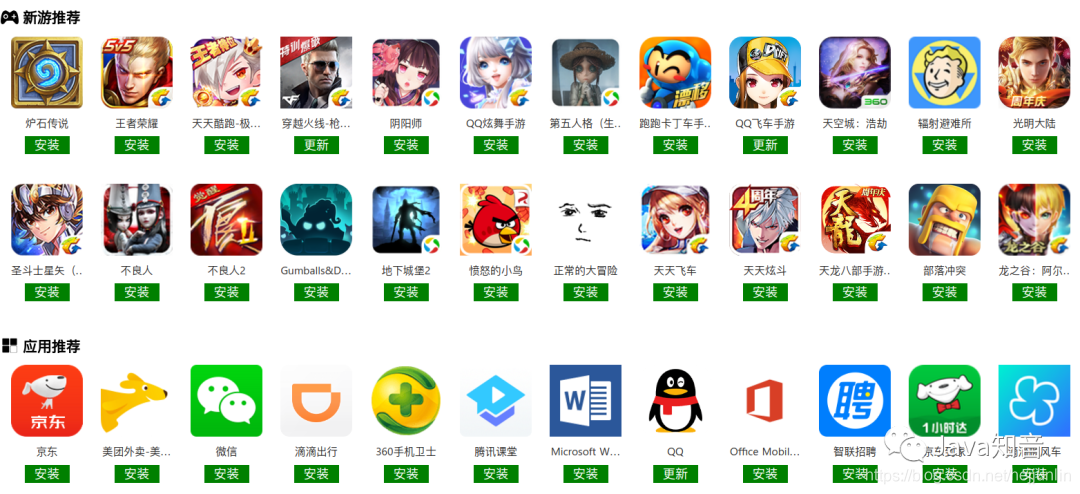The height and width of the screenshot is (494, 1080).
Task: Click the 辐射避难所 Fallout Shelter icon
Action: (944, 72)
